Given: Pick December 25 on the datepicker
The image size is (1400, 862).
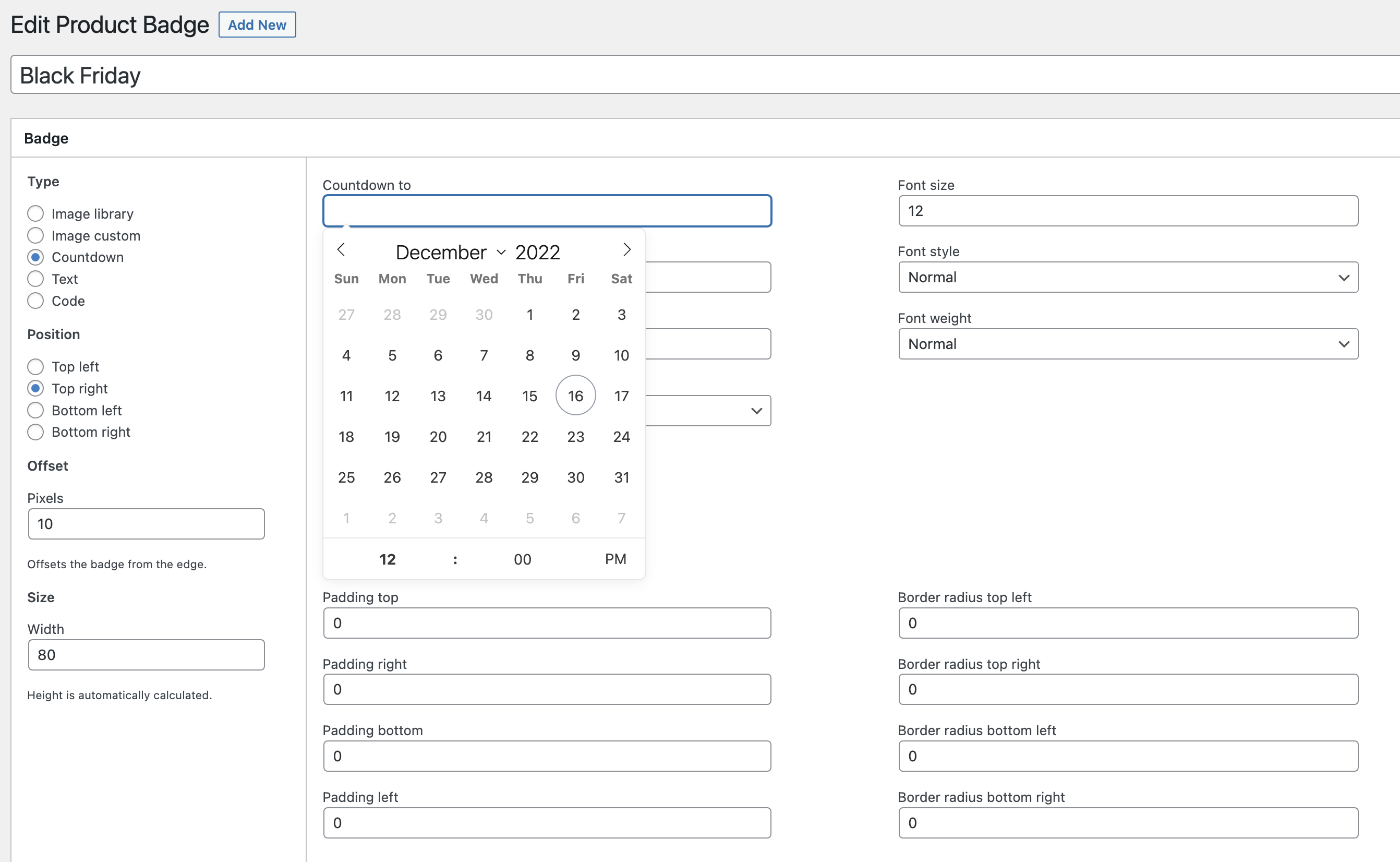Looking at the screenshot, I should (x=346, y=477).
